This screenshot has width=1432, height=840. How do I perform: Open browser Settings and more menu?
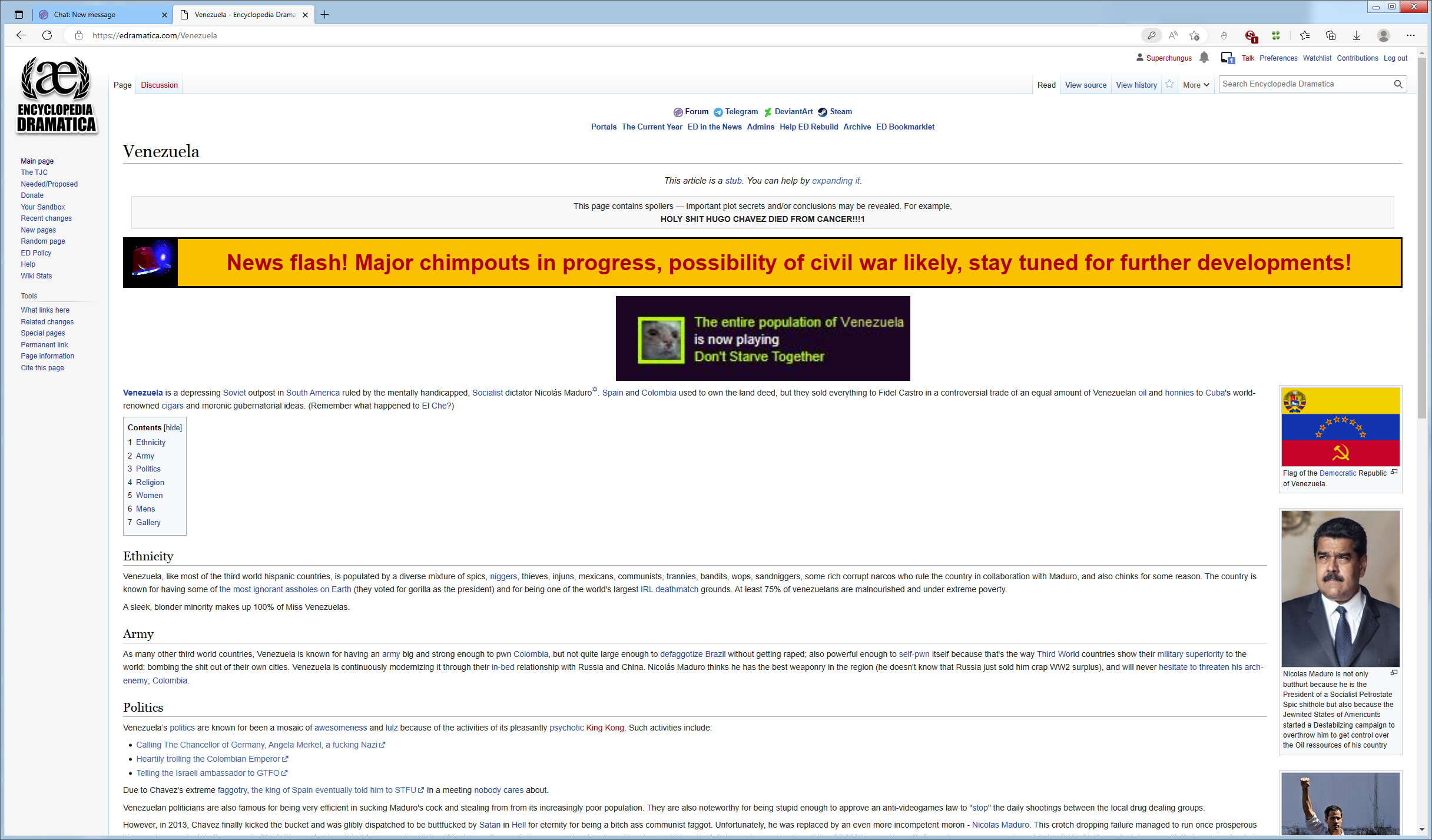coord(1411,35)
